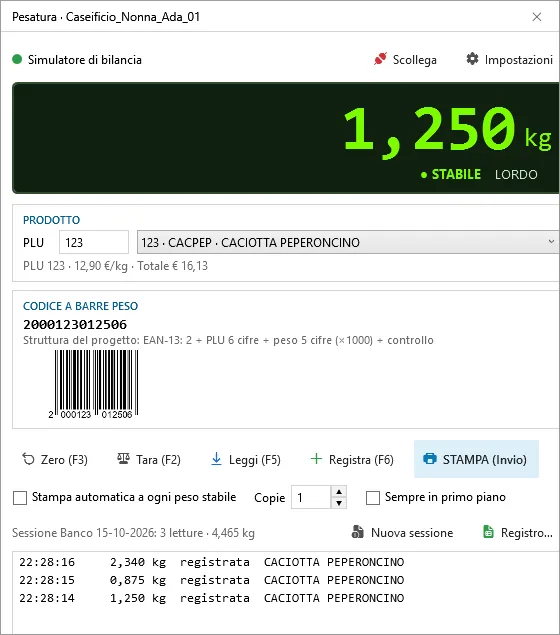Image resolution: width=560 pixels, height=635 pixels.
Task: Decrease Copie with the down arrow
Action: (x=339, y=503)
